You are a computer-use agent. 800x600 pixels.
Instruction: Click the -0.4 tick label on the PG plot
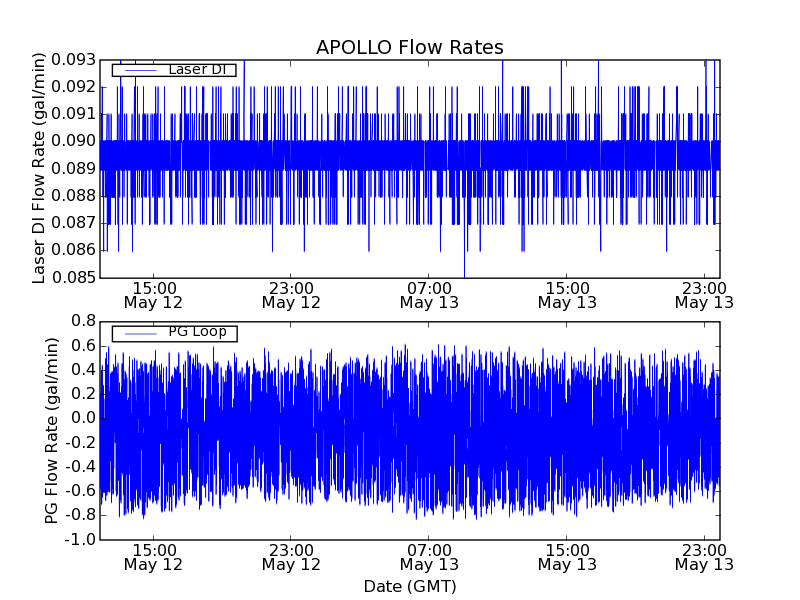[x=80, y=466]
